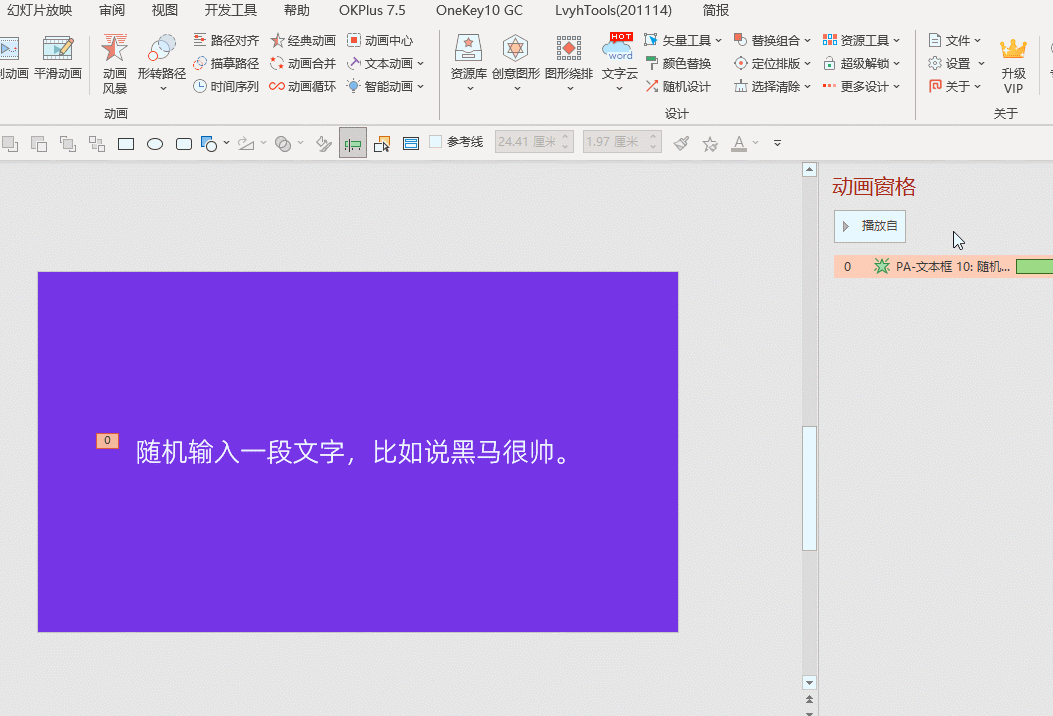Click 动画中心 animation center
1053x716 pixels.
(x=380, y=40)
